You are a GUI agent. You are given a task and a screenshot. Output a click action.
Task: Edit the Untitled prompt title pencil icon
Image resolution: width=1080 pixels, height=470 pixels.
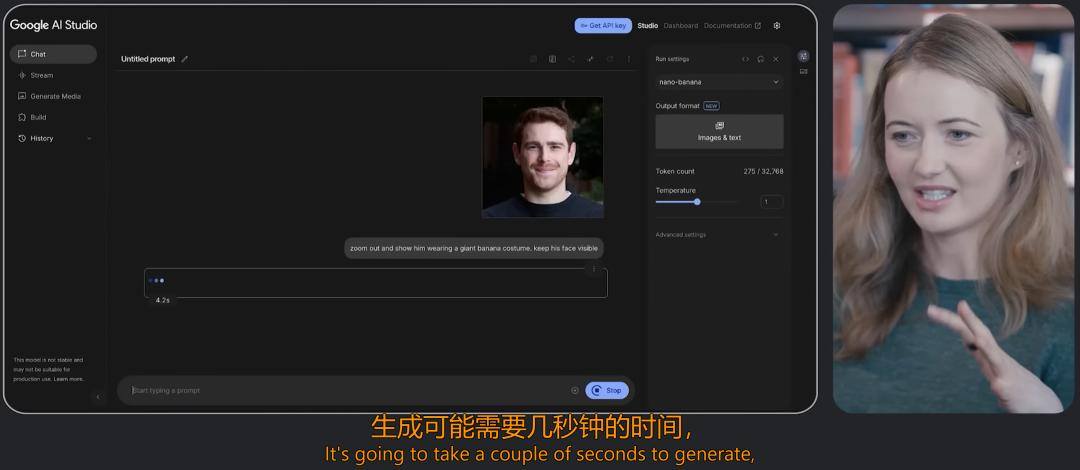click(x=185, y=59)
